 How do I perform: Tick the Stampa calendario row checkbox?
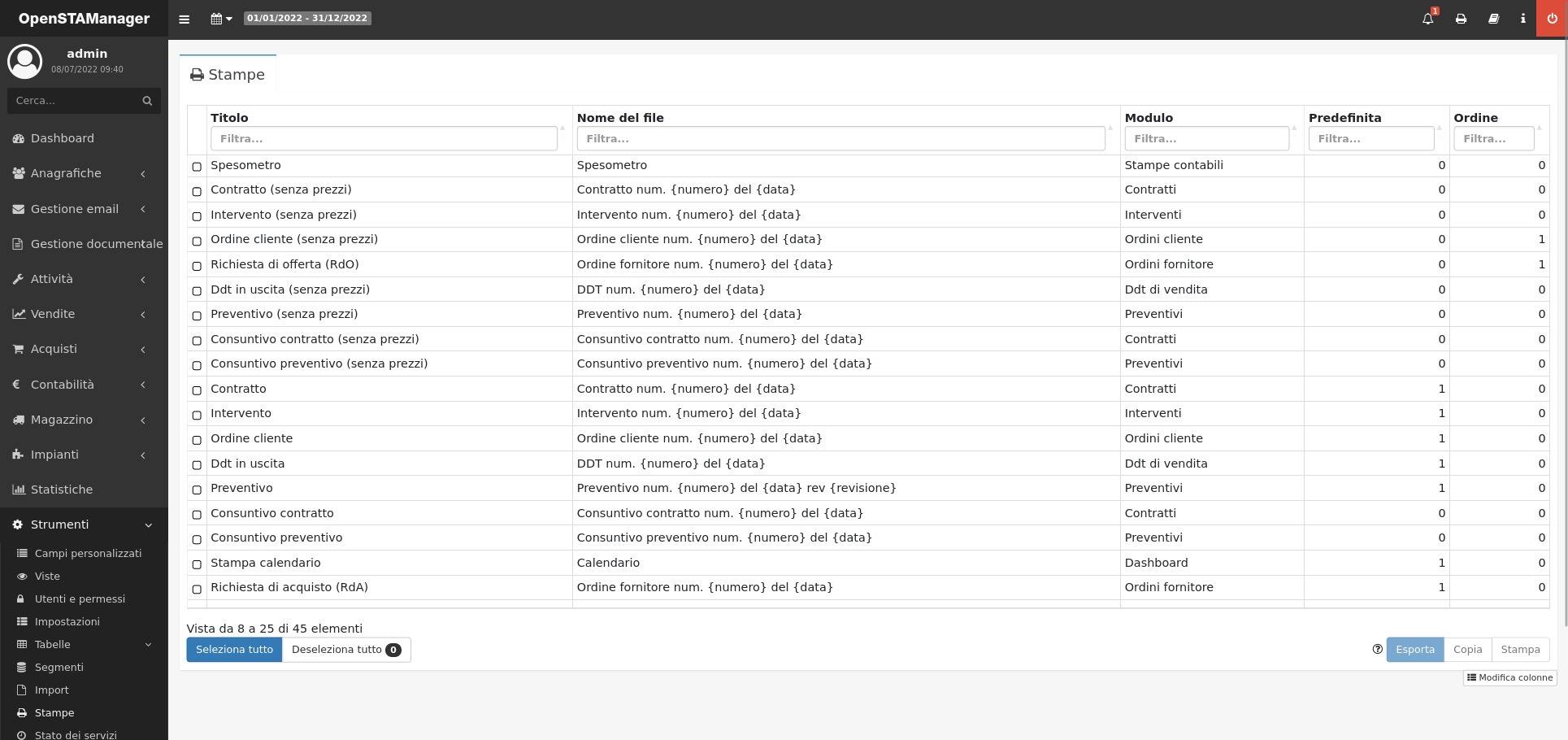197,564
